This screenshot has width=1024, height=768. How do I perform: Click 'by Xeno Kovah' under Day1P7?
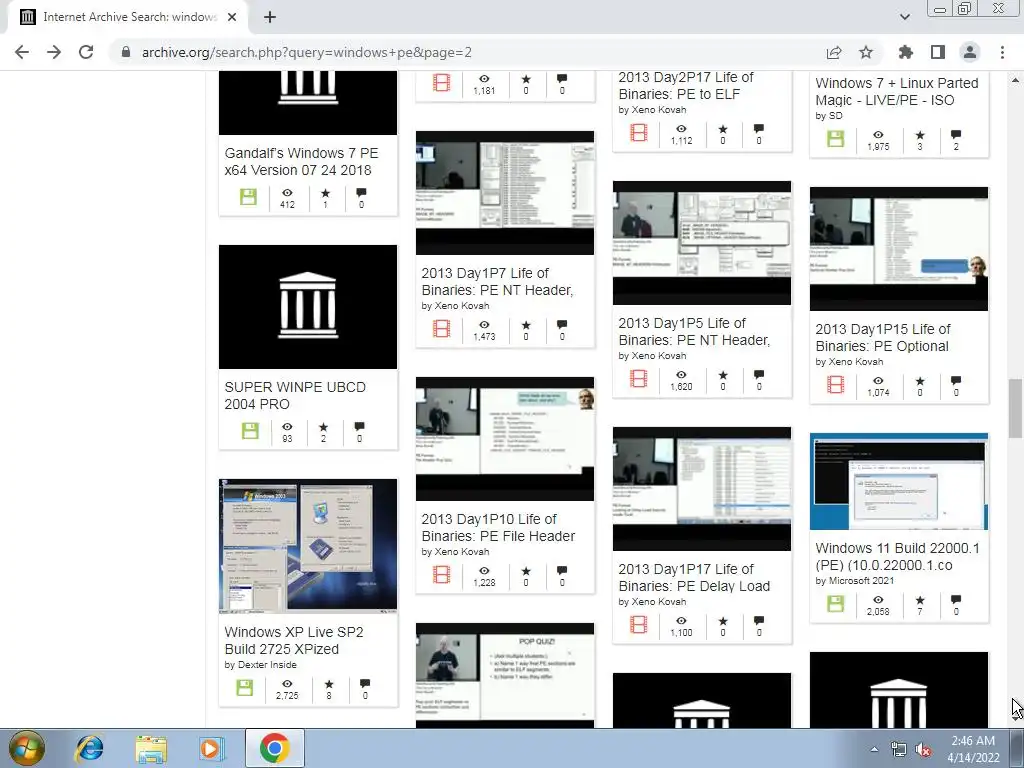click(455, 306)
